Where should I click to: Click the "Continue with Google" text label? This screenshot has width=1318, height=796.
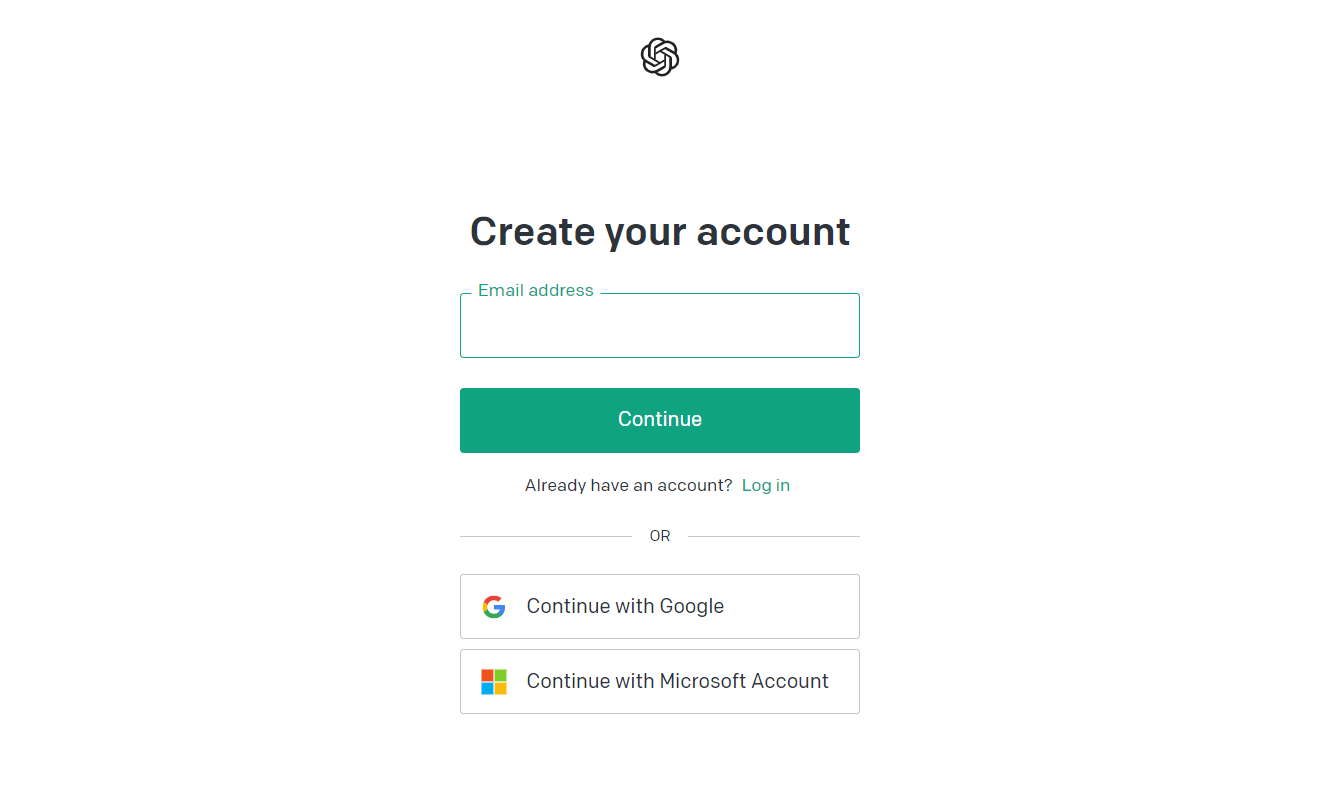[x=625, y=607]
